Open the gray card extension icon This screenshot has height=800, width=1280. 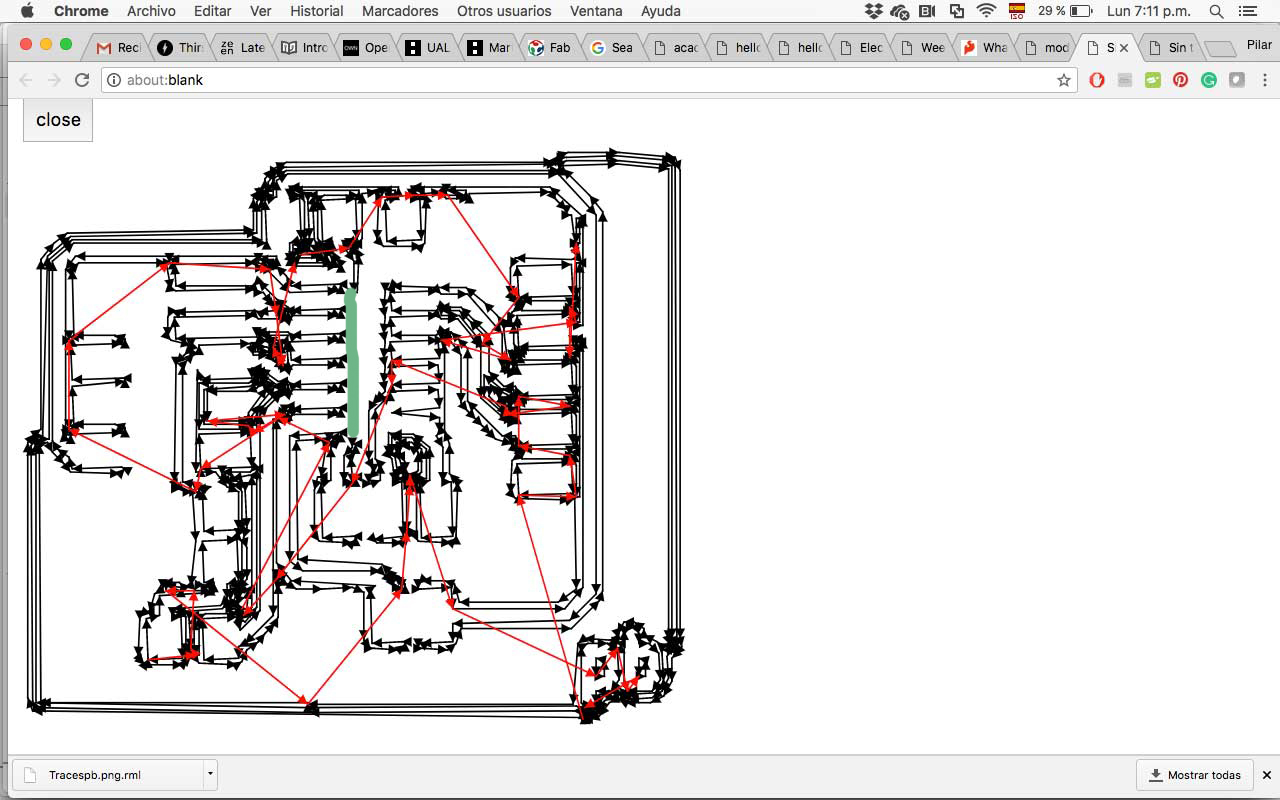pos(1125,80)
